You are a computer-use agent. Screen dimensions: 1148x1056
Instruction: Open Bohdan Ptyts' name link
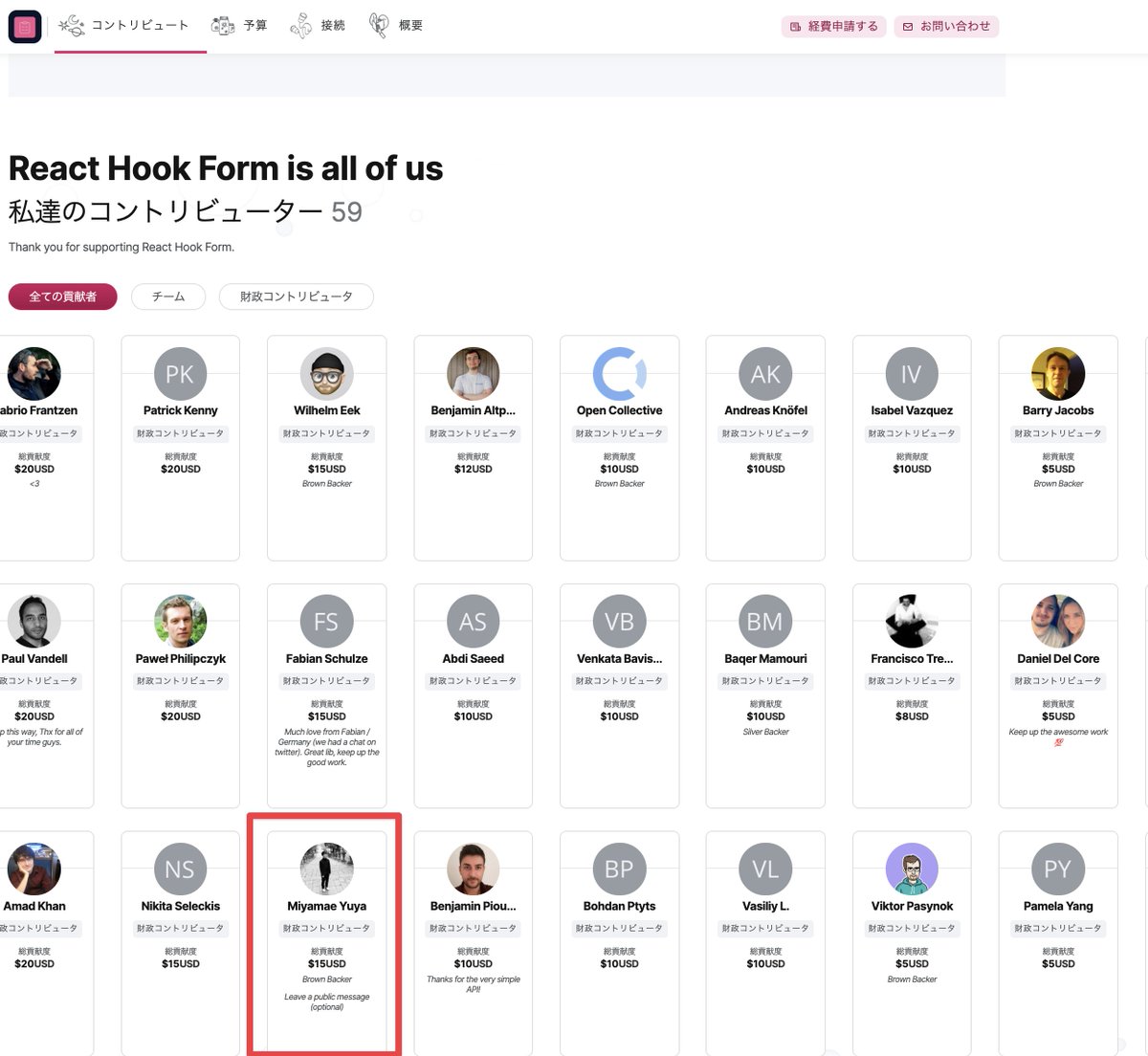[x=619, y=906]
